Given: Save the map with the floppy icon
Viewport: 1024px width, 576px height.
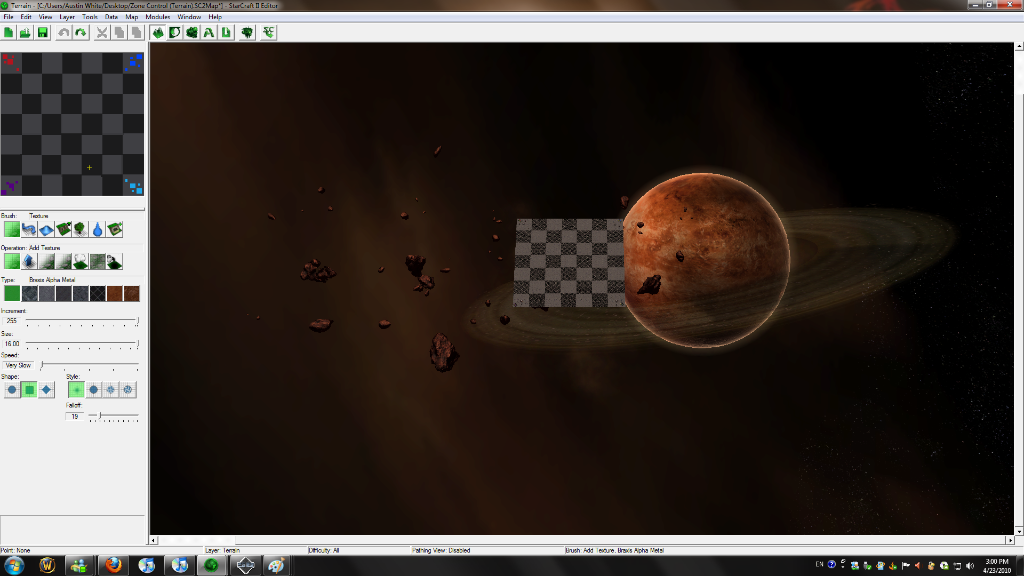Looking at the screenshot, I should tap(42, 33).
